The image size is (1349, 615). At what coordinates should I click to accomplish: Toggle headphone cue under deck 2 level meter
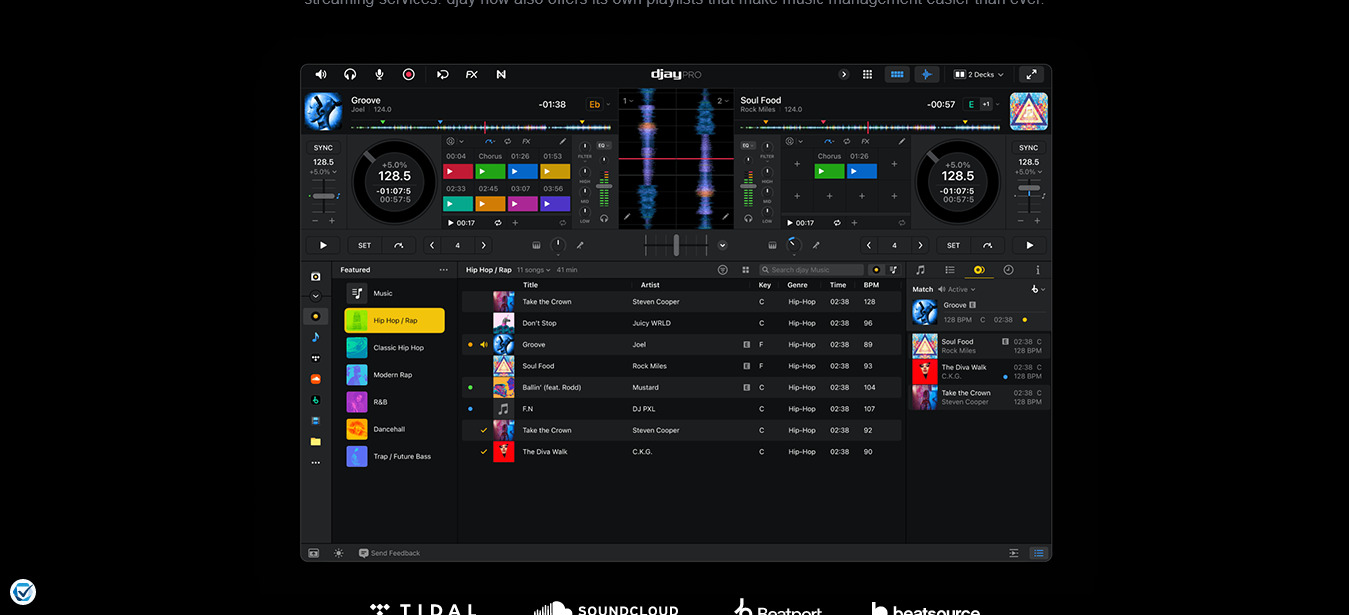[748, 218]
